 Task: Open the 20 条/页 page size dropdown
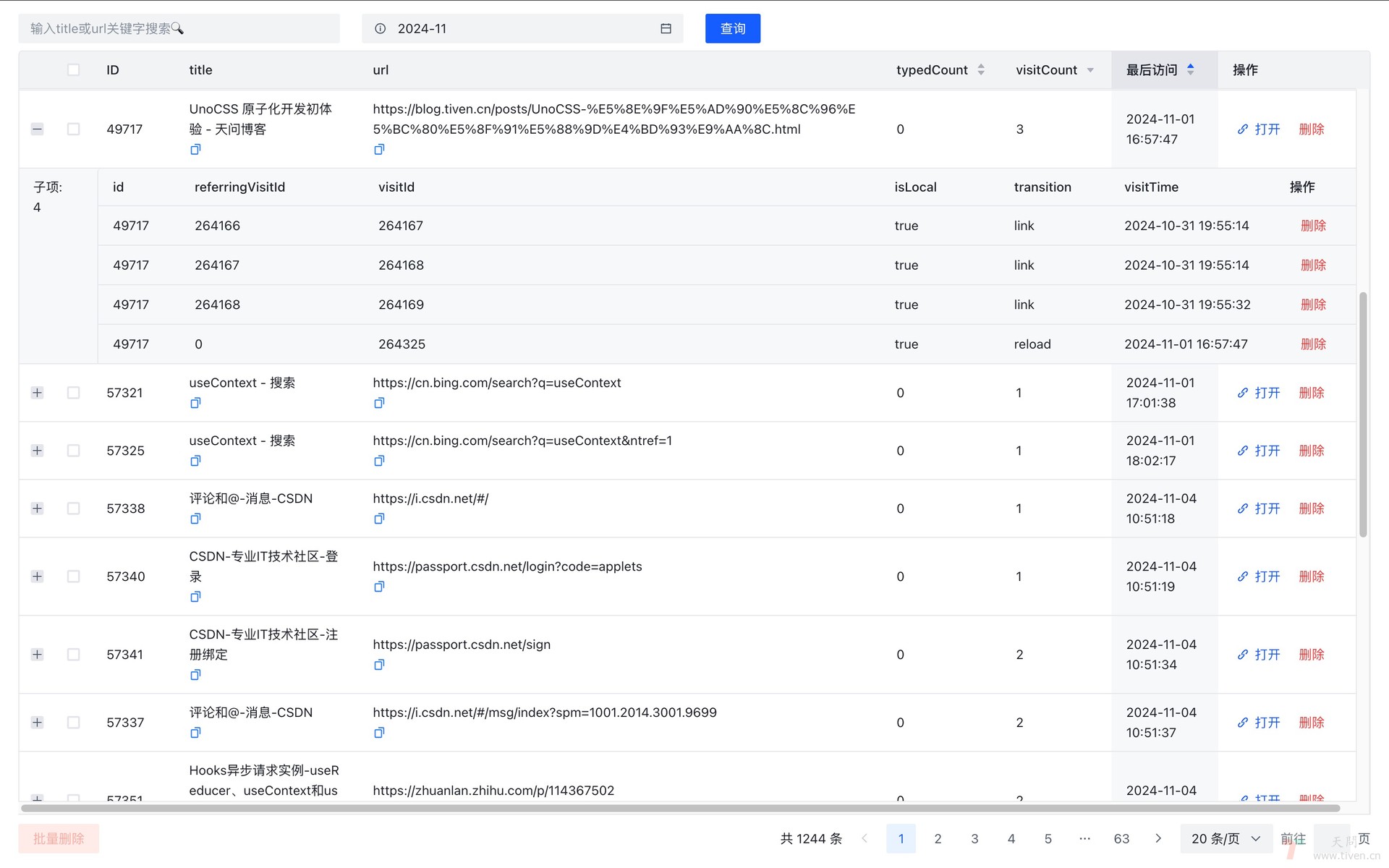[1225, 838]
